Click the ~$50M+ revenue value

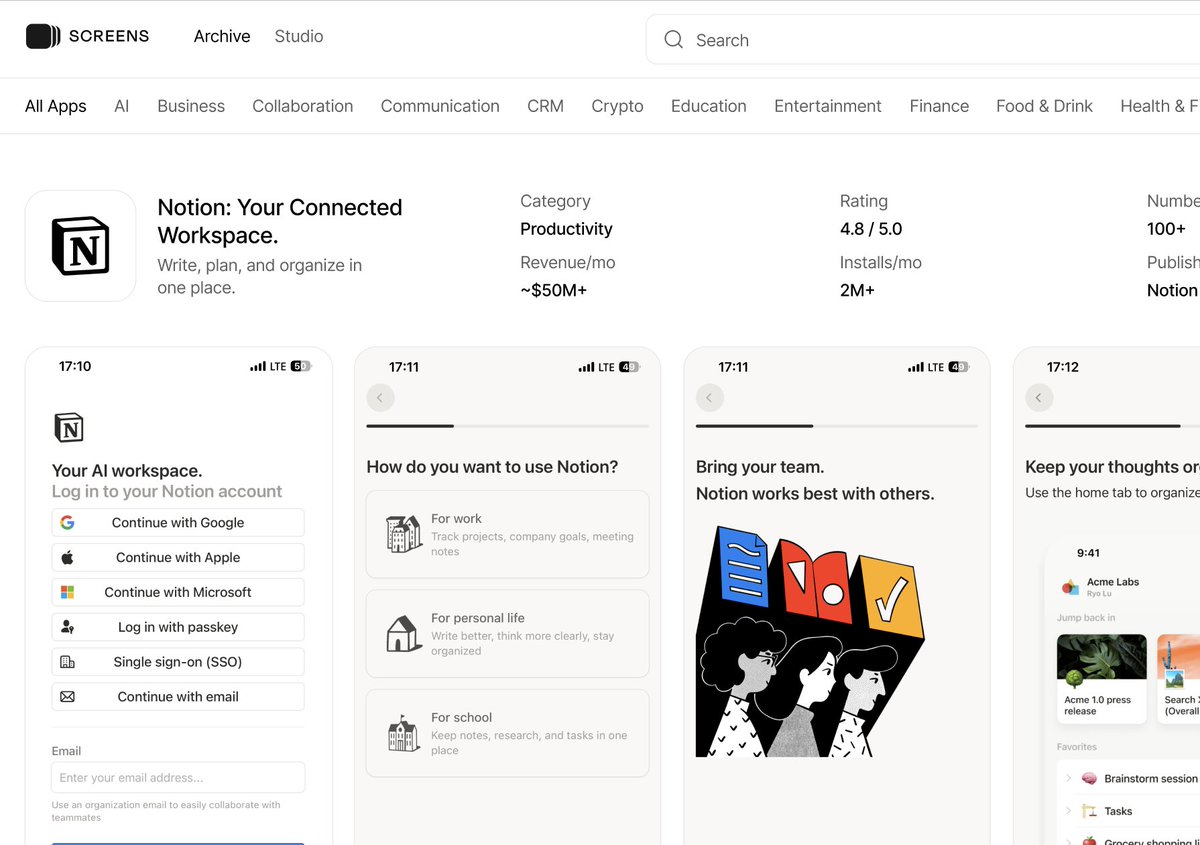(x=553, y=290)
